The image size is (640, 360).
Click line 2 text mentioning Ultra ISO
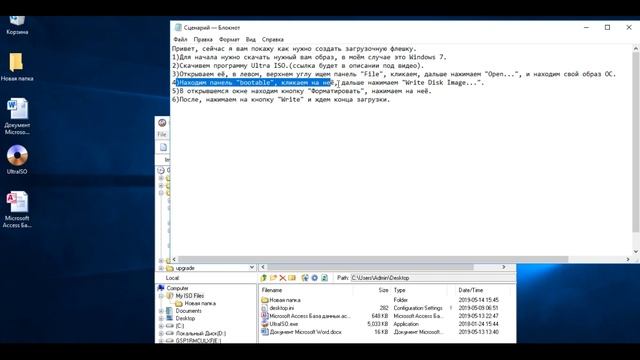(x=298, y=66)
